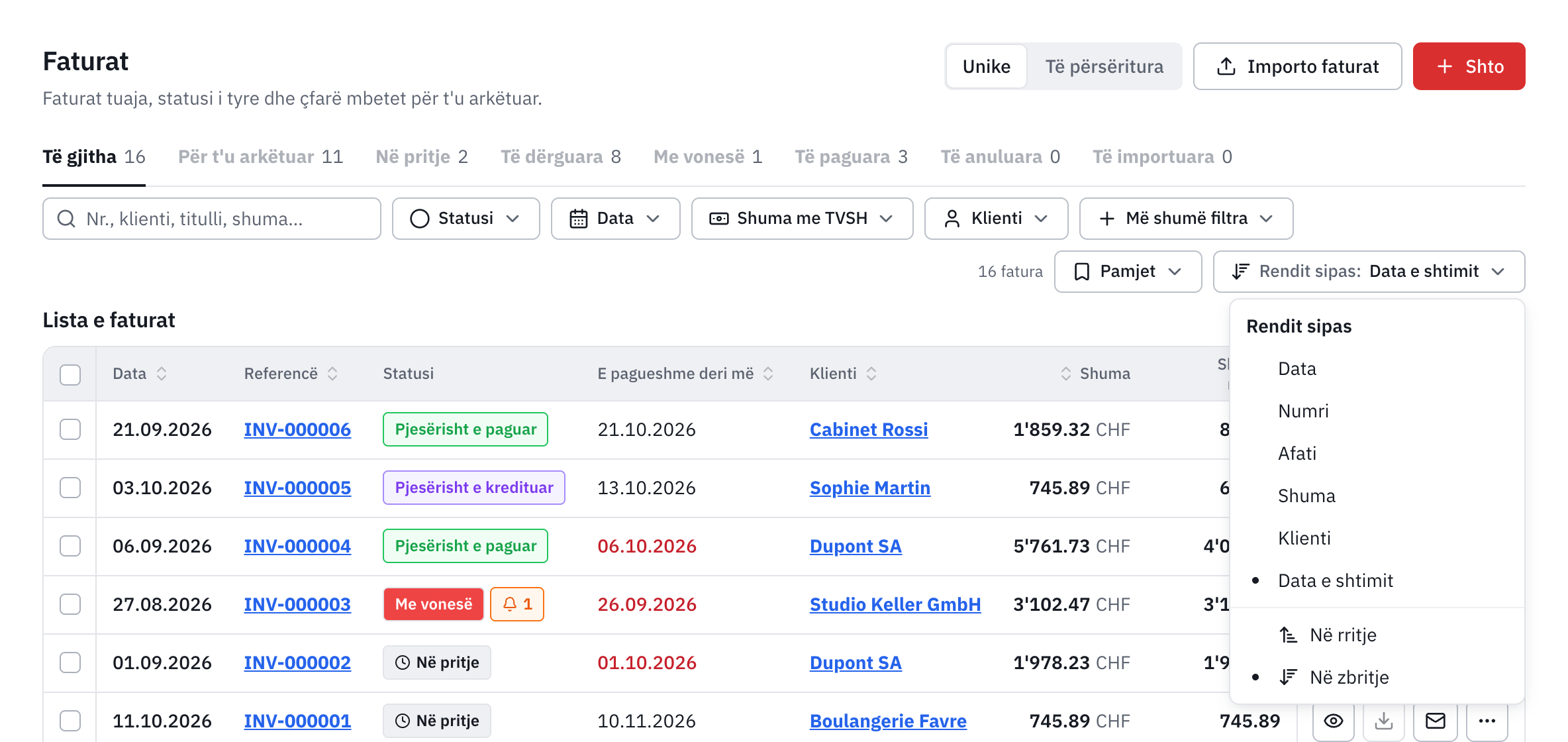
Task: Switch to the Për t'u arkëtuar tab
Action: tap(261, 157)
